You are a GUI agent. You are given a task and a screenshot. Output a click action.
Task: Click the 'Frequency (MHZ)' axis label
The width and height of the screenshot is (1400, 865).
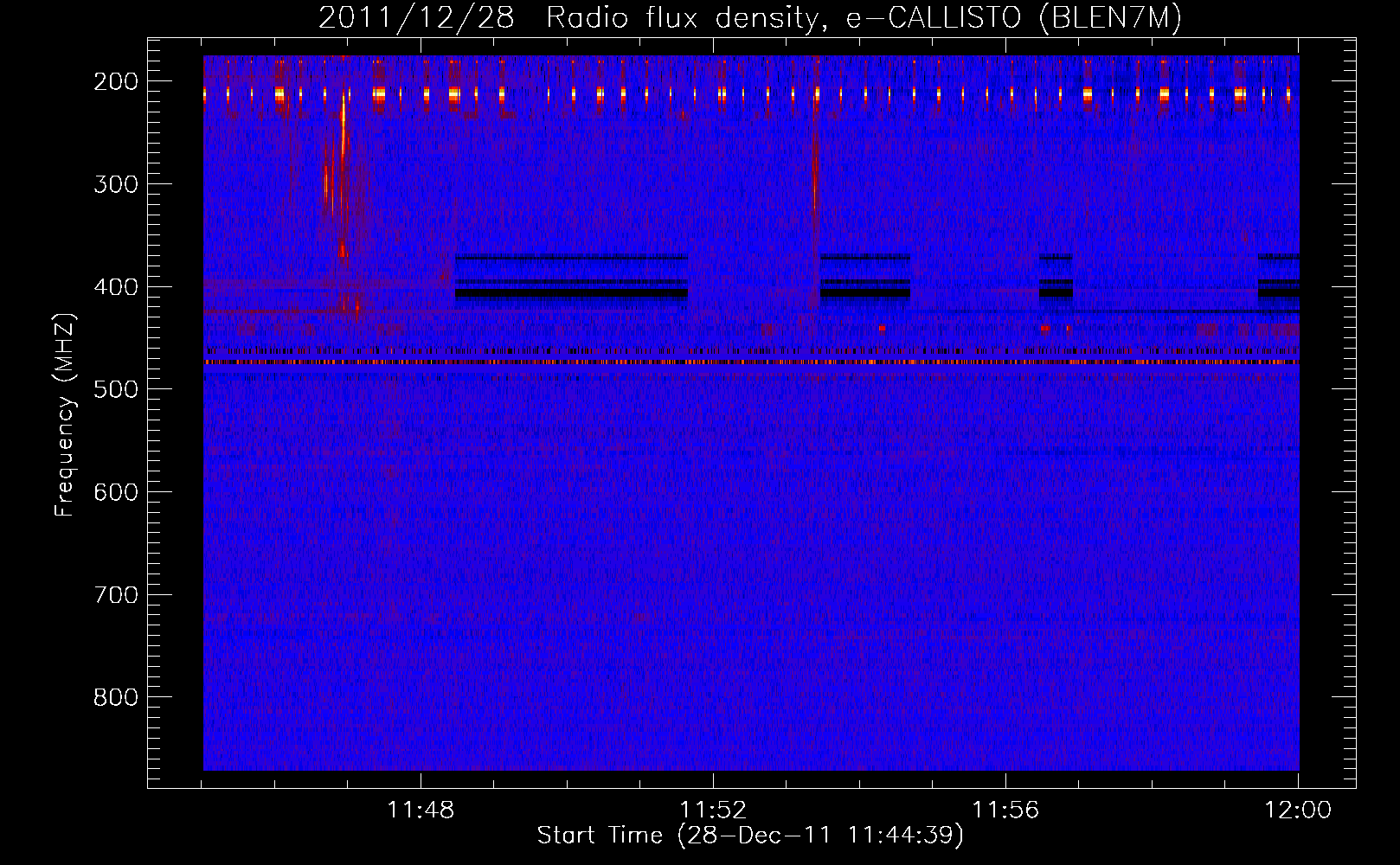65,414
